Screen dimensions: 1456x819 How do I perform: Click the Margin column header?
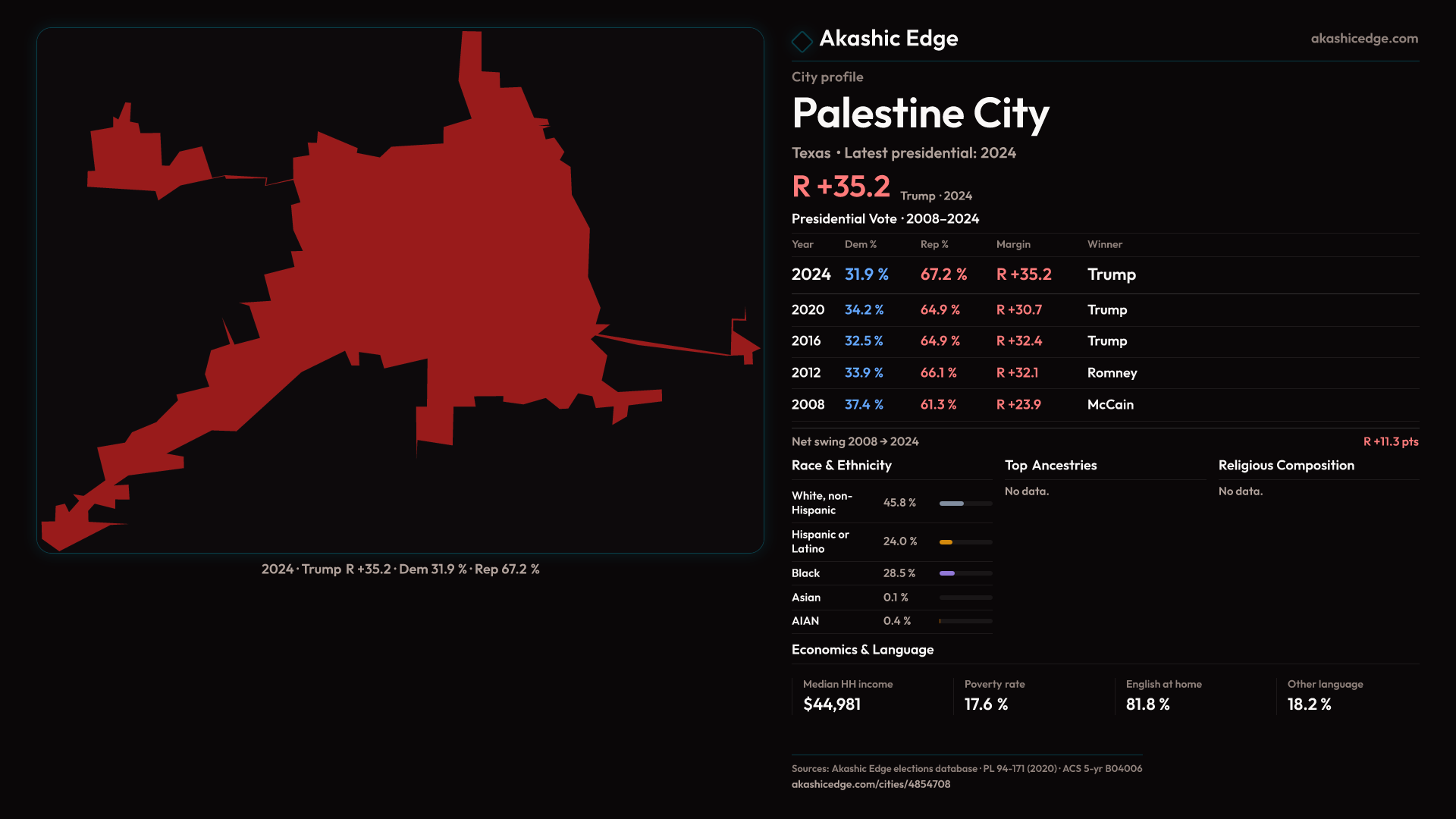click(1013, 244)
